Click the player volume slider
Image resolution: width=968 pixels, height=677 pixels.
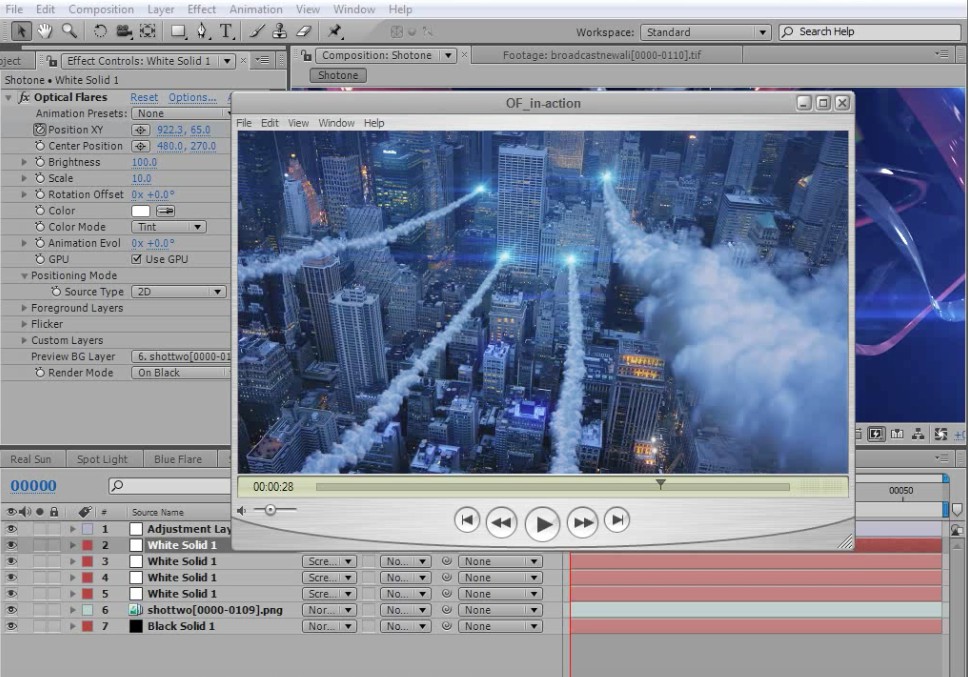point(270,510)
